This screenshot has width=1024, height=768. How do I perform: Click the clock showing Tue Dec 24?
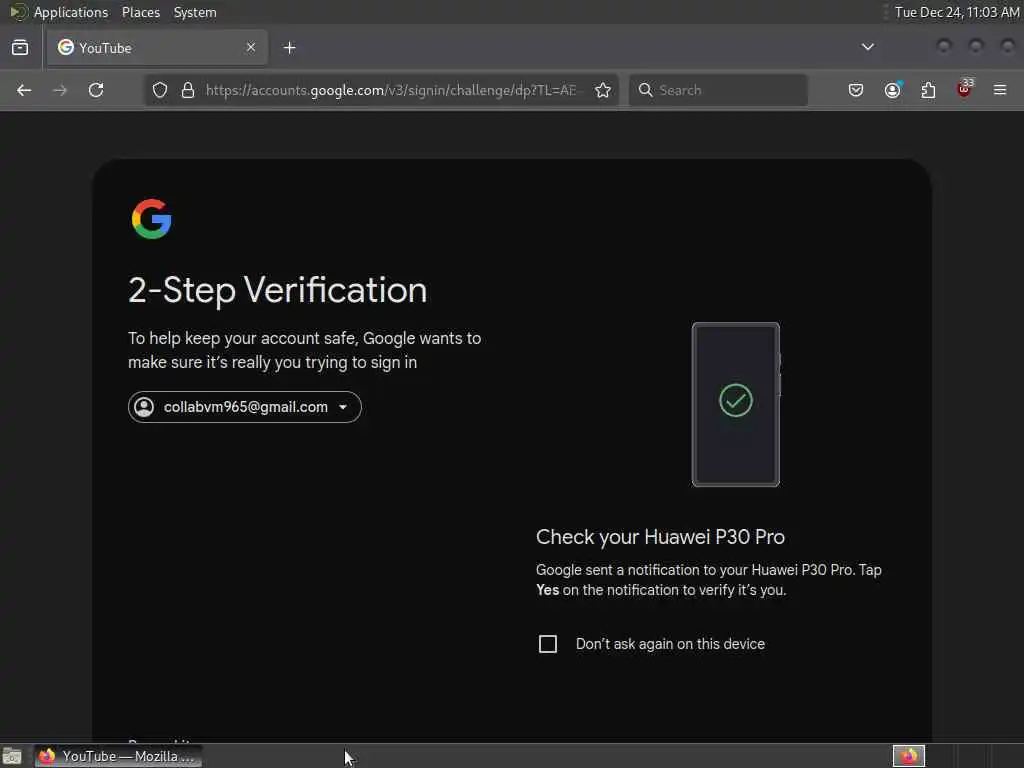point(957,12)
